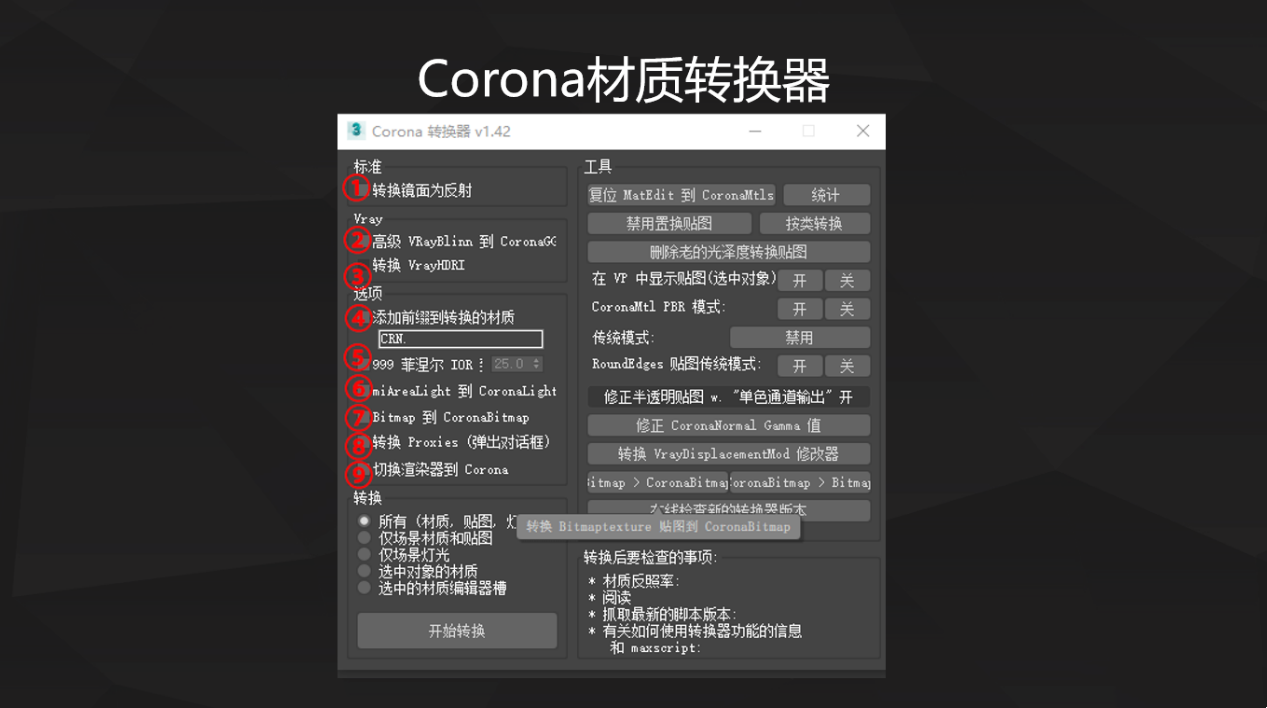Click the 禁用置换贴图 button
1267x708 pixels.
click(x=669, y=223)
